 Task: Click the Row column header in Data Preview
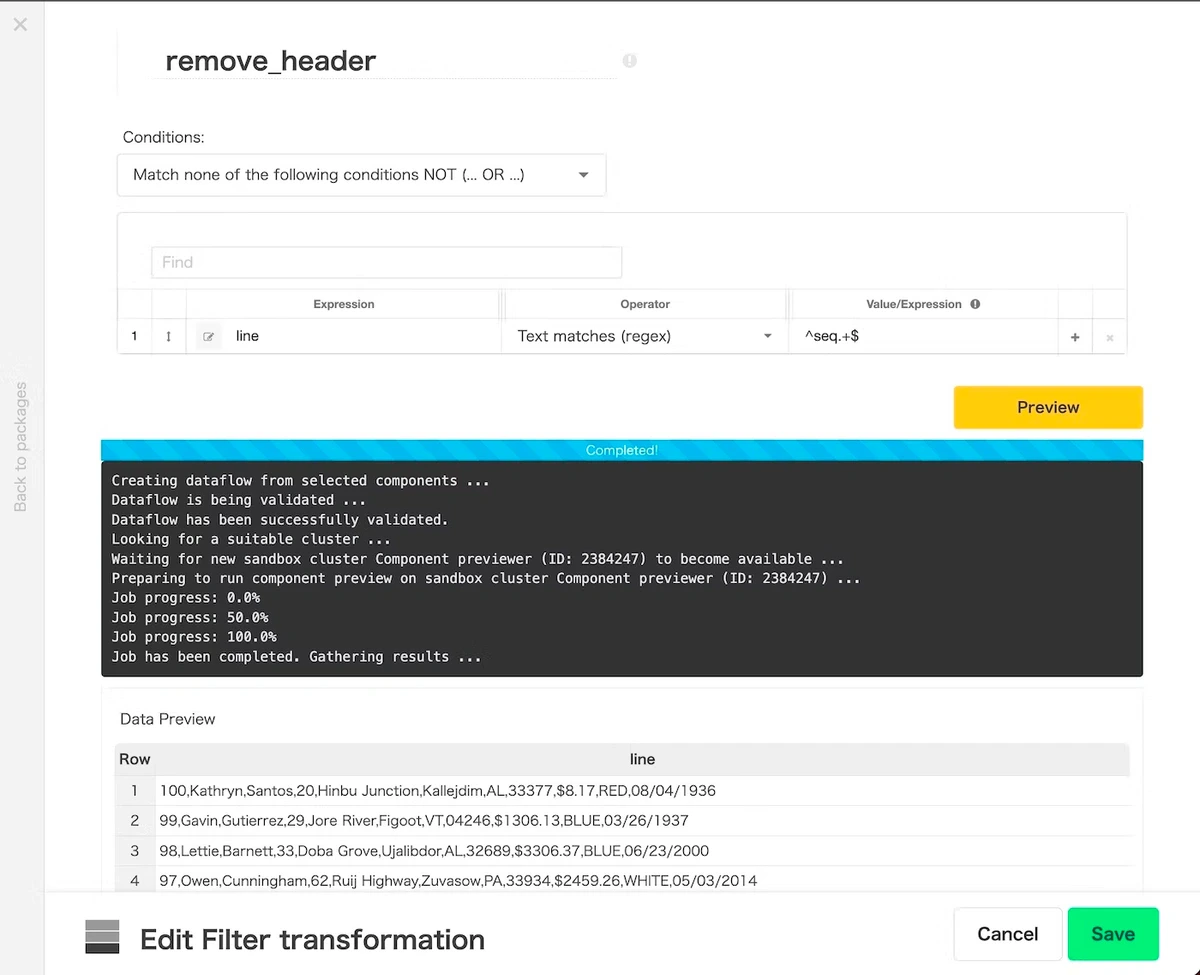(135, 759)
